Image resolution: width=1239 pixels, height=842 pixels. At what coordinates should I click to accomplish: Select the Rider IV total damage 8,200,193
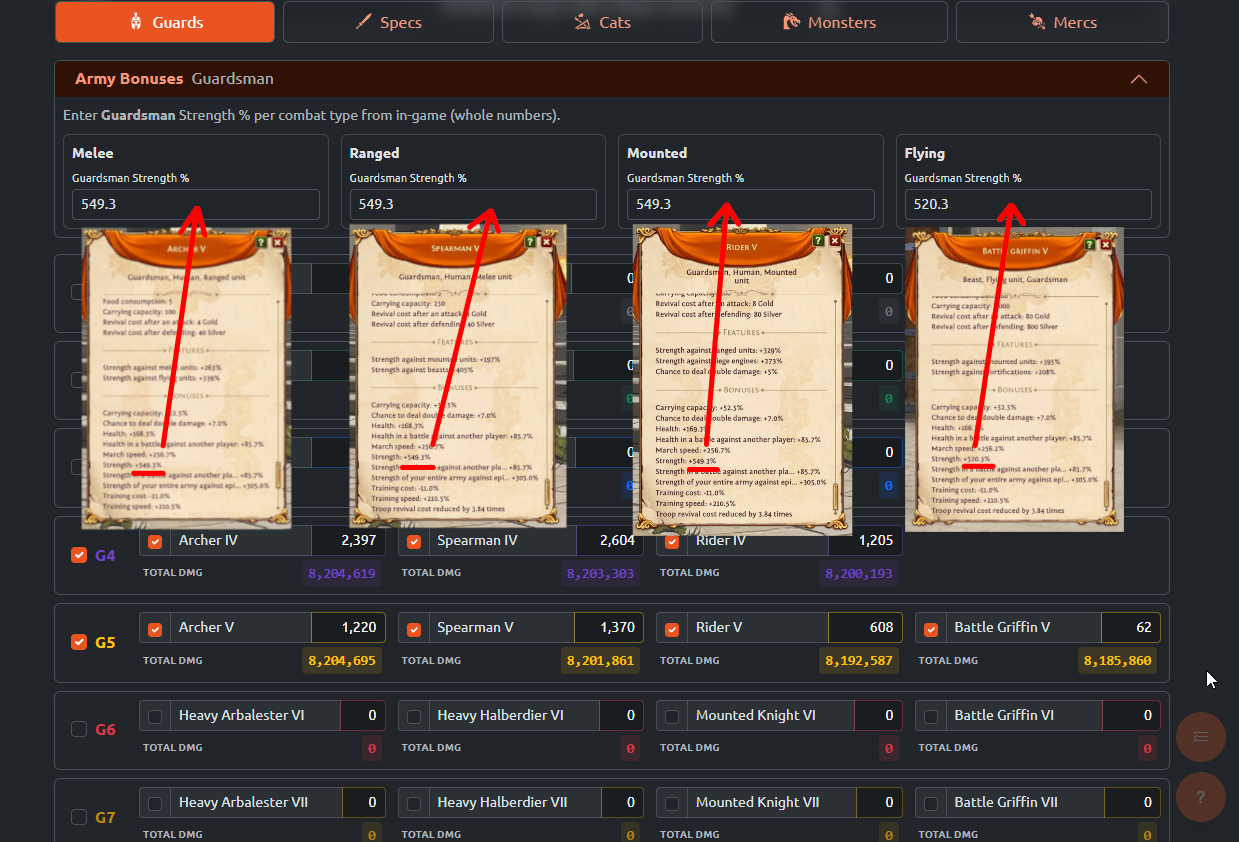tap(859, 573)
